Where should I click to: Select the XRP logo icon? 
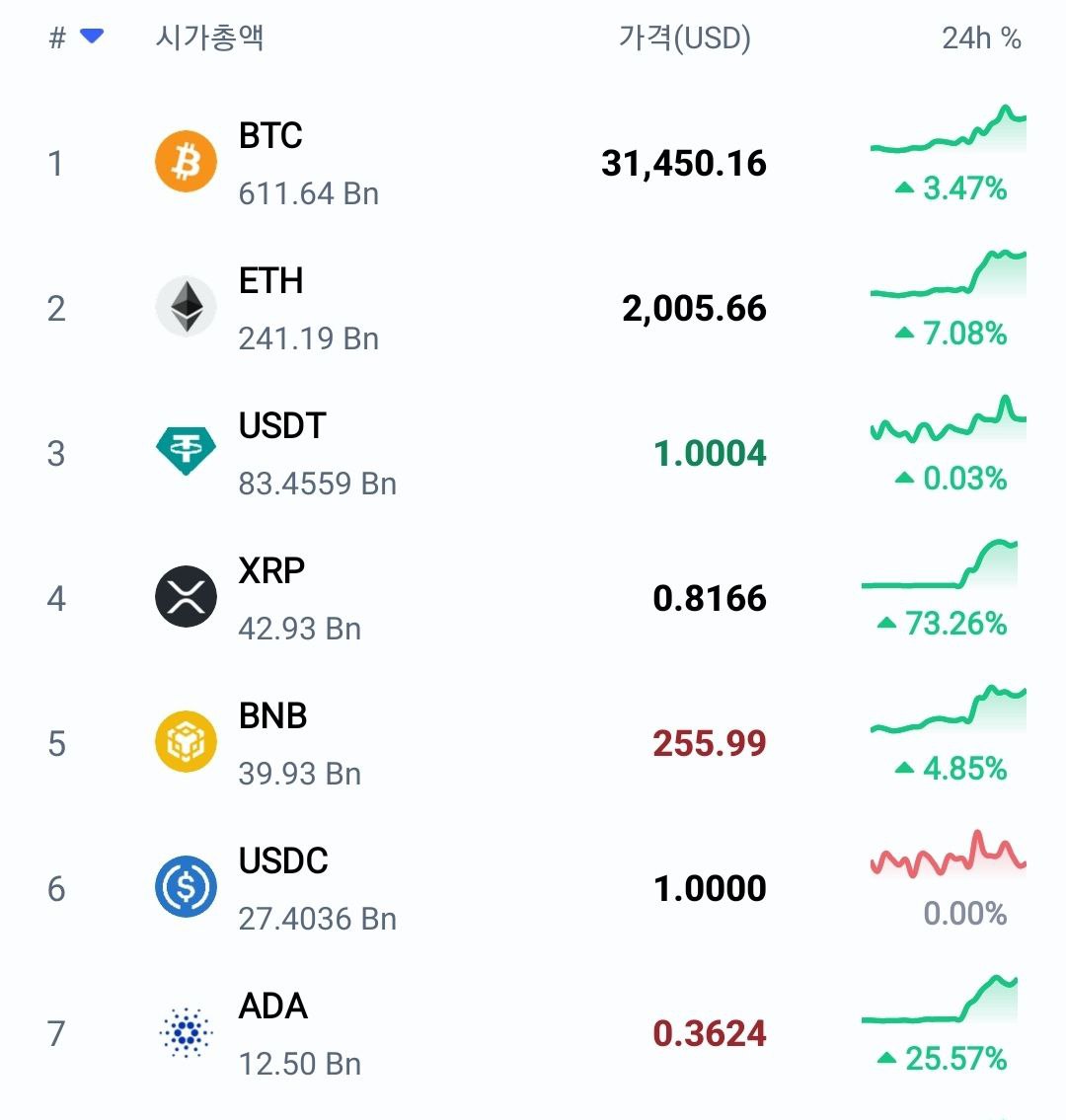pos(186,597)
